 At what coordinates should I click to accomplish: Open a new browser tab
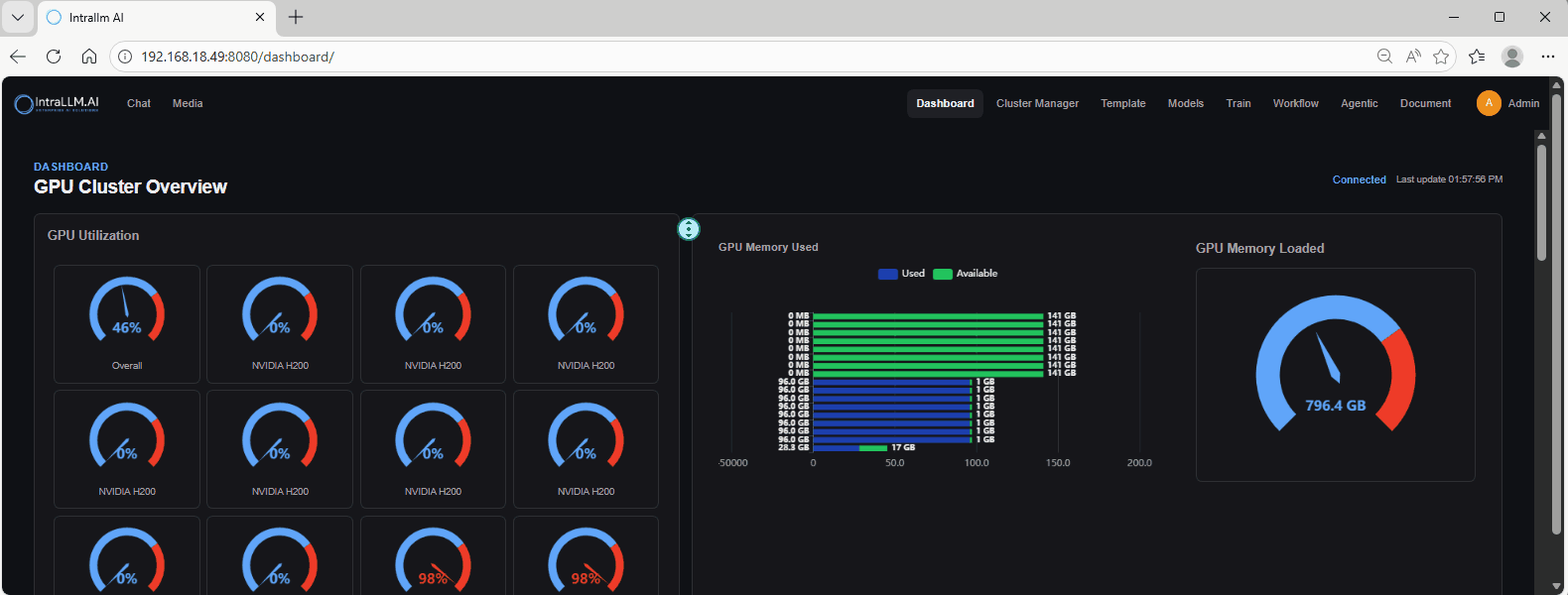click(296, 17)
